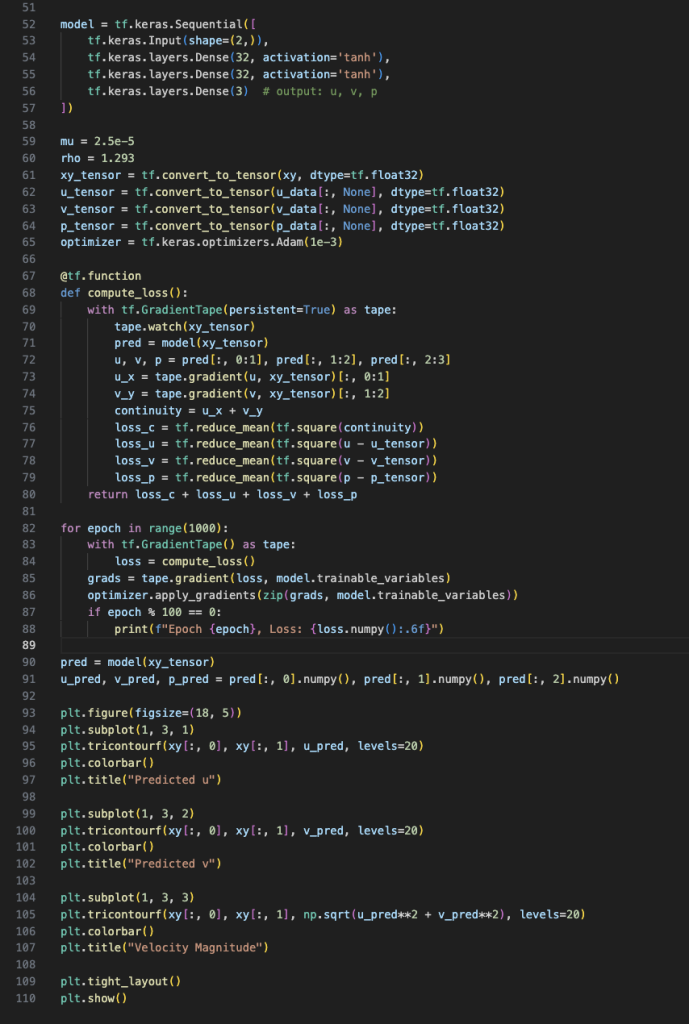Place cursor on empty line 89
This screenshot has width=689, height=1024.
(x=300, y=645)
